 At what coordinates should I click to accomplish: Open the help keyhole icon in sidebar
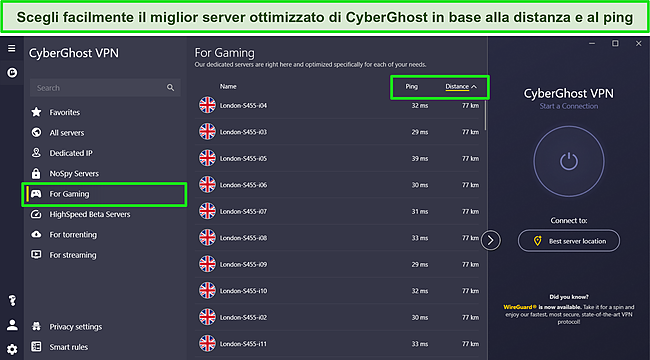point(12,300)
